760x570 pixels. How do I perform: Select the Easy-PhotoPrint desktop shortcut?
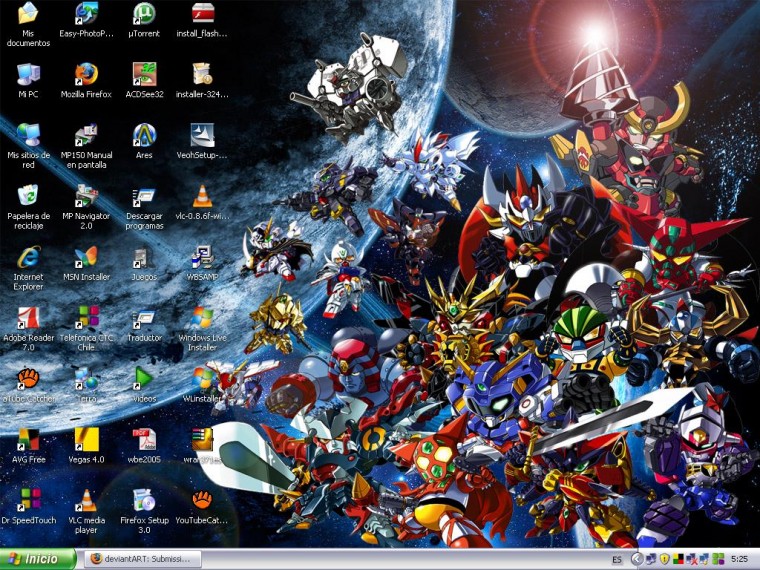pyautogui.click(x=86, y=13)
